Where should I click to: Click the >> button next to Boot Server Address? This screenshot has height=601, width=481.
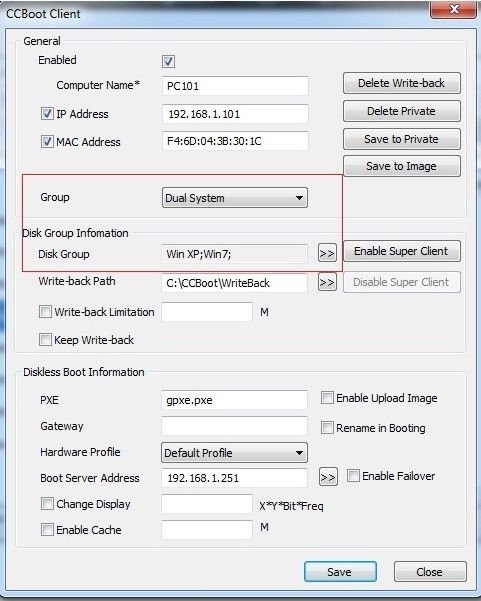(328, 477)
